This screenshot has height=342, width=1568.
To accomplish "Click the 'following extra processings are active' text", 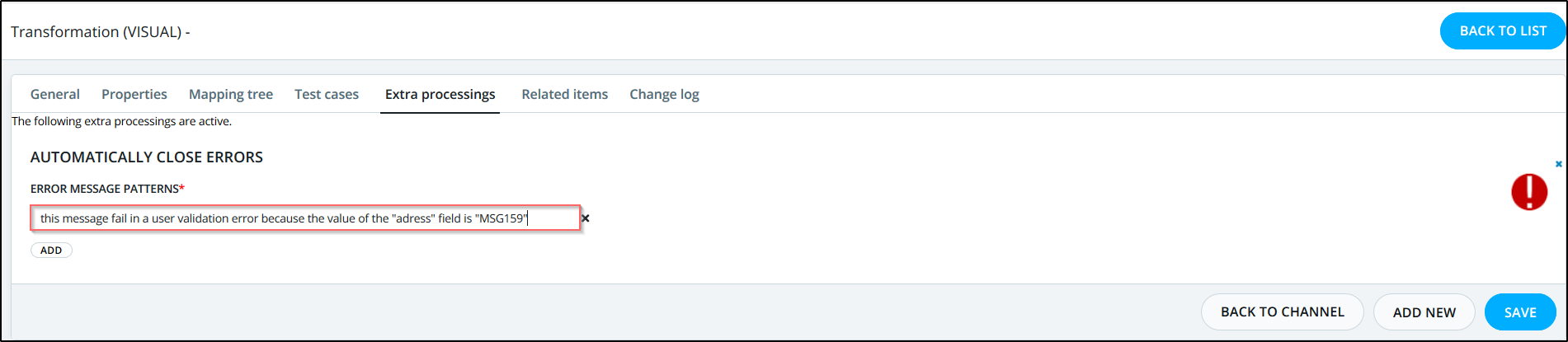I will (x=121, y=121).
